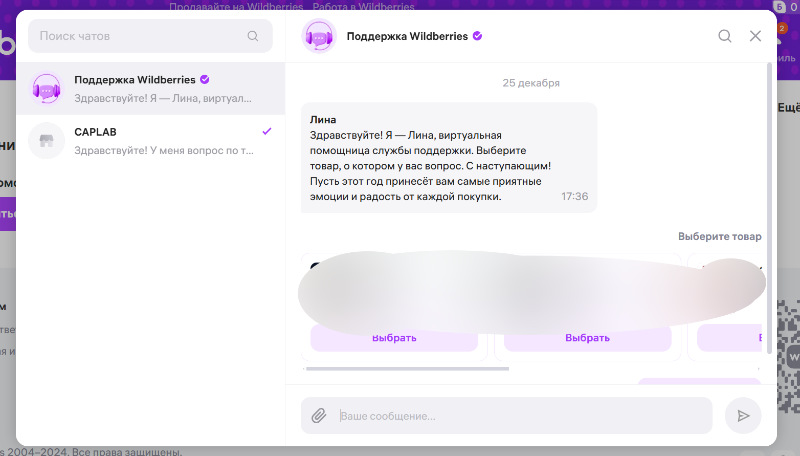The width and height of the screenshot is (800, 456).
Task: Click the Wildberries support avatar in the chat header
Action: click(318, 37)
